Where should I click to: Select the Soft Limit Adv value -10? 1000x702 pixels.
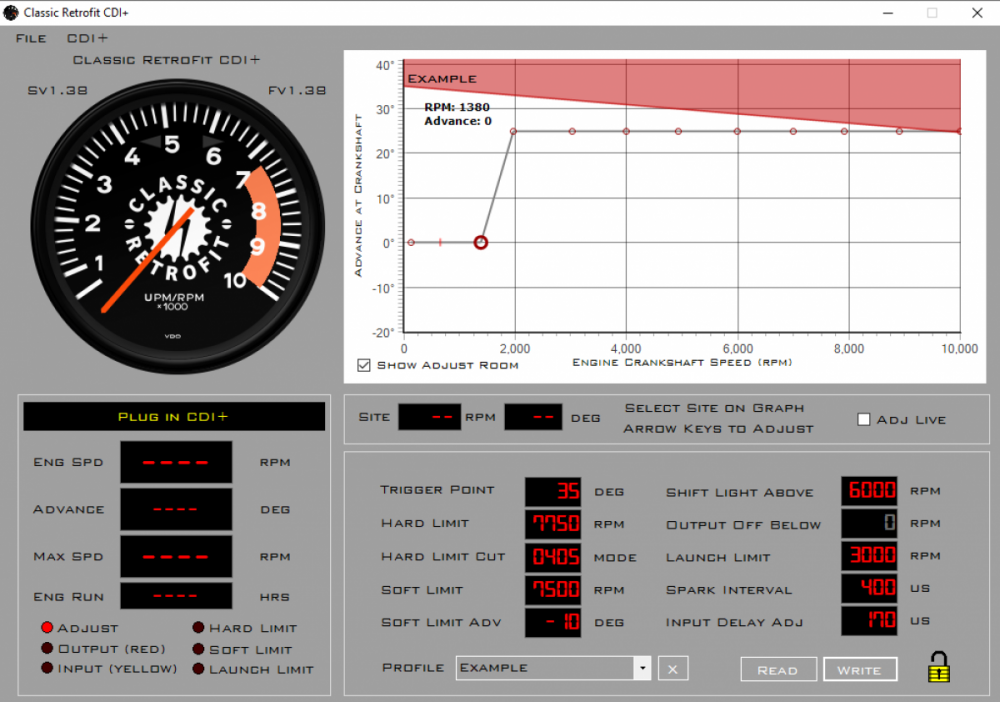coord(553,622)
